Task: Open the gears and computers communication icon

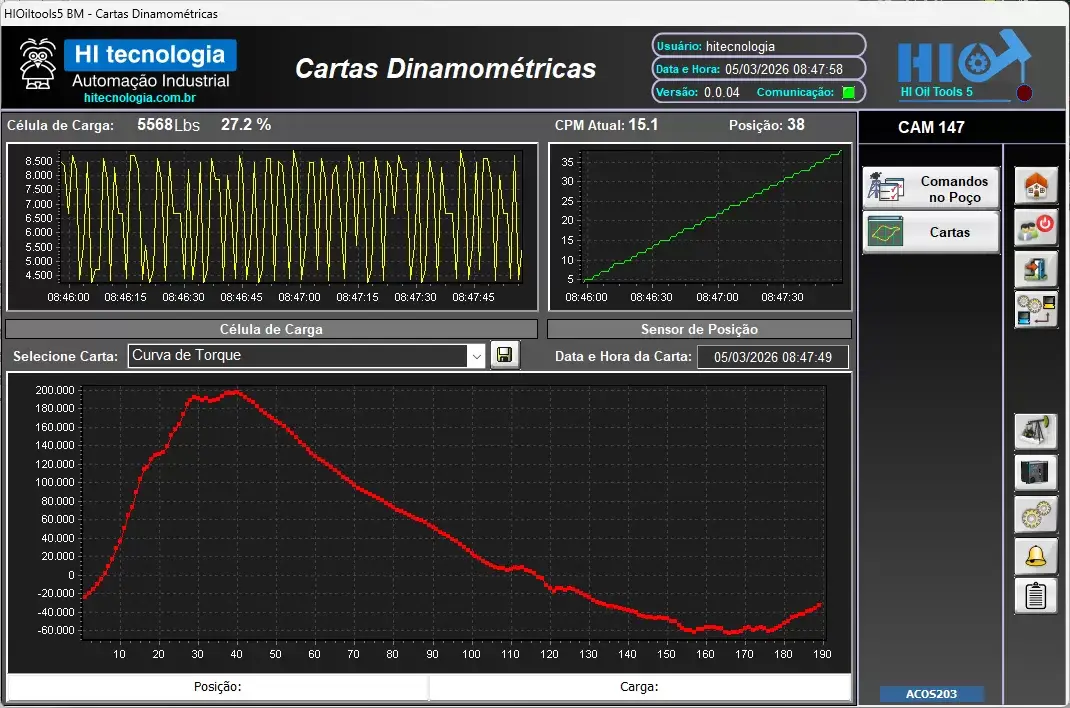Action: (1036, 309)
